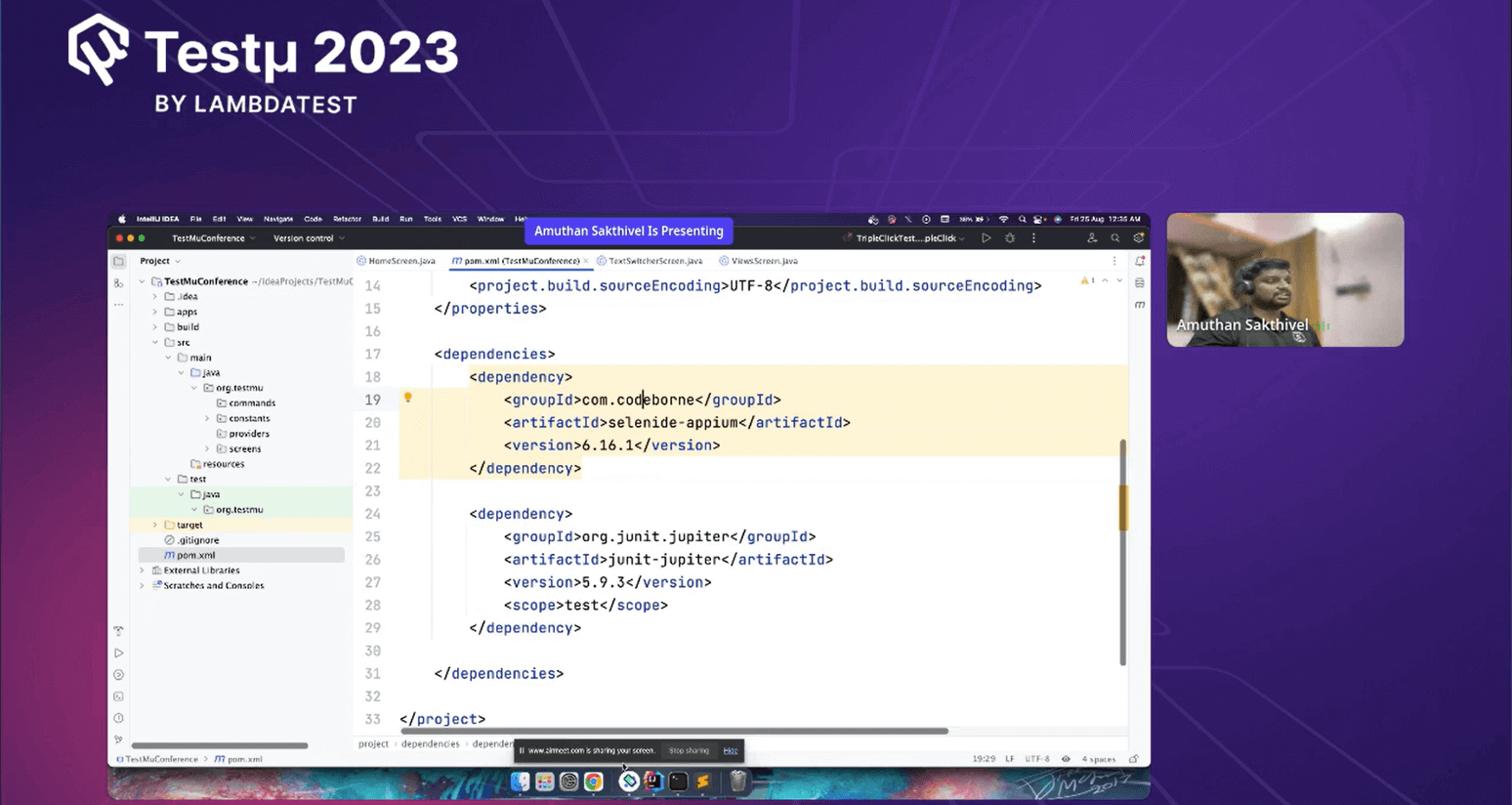The width and height of the screenshot is (1512, 805).
Task: Show more tool windows via ellipsis
Action: point(118,305)
